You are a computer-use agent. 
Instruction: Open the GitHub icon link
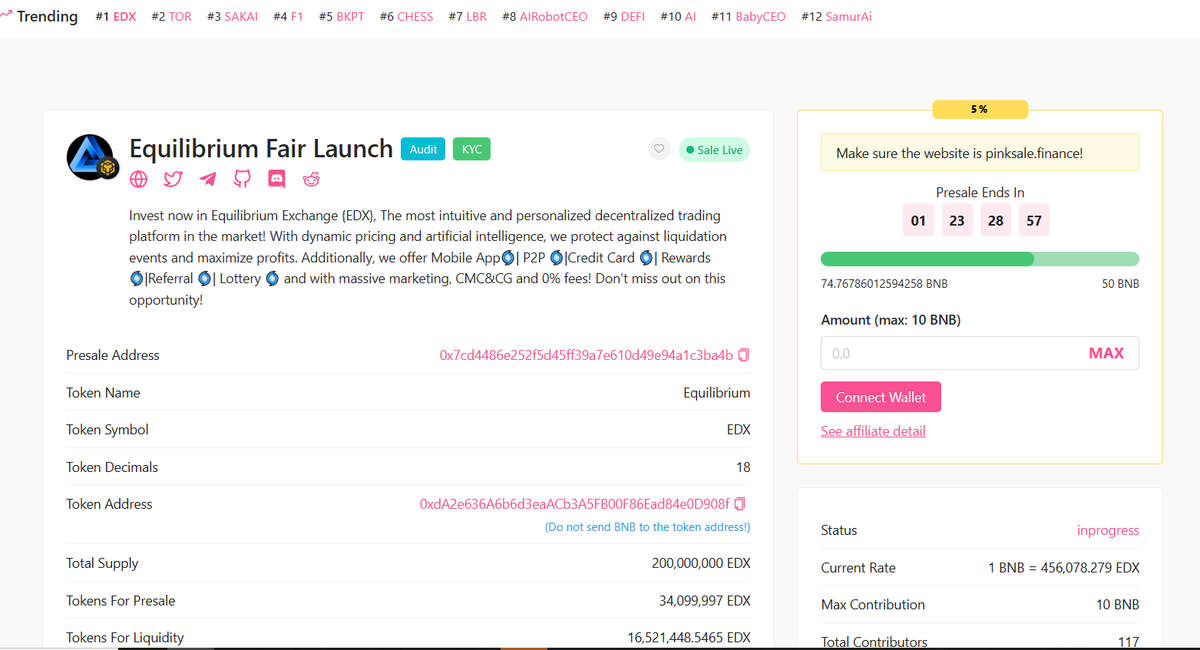(242, 180)
